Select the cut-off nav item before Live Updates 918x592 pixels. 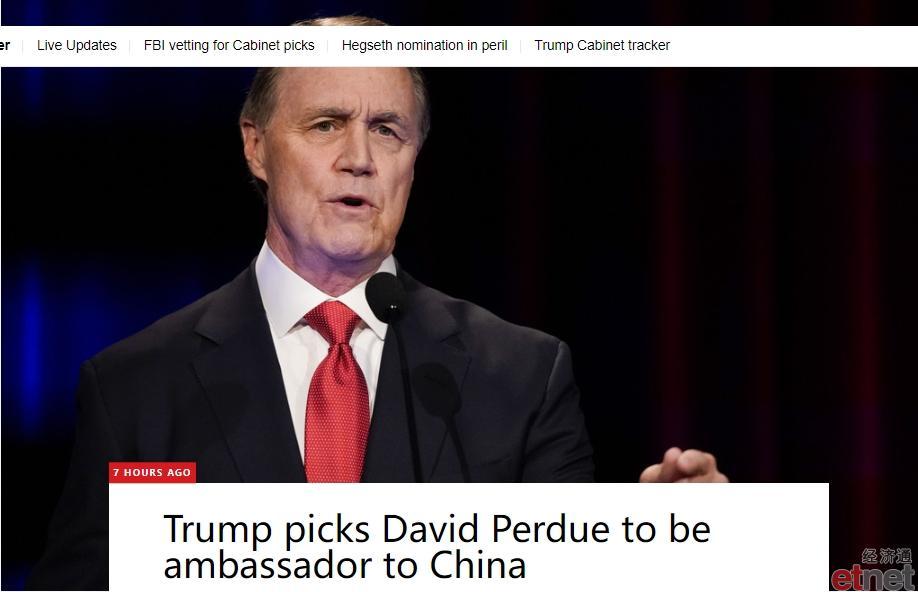5,45
